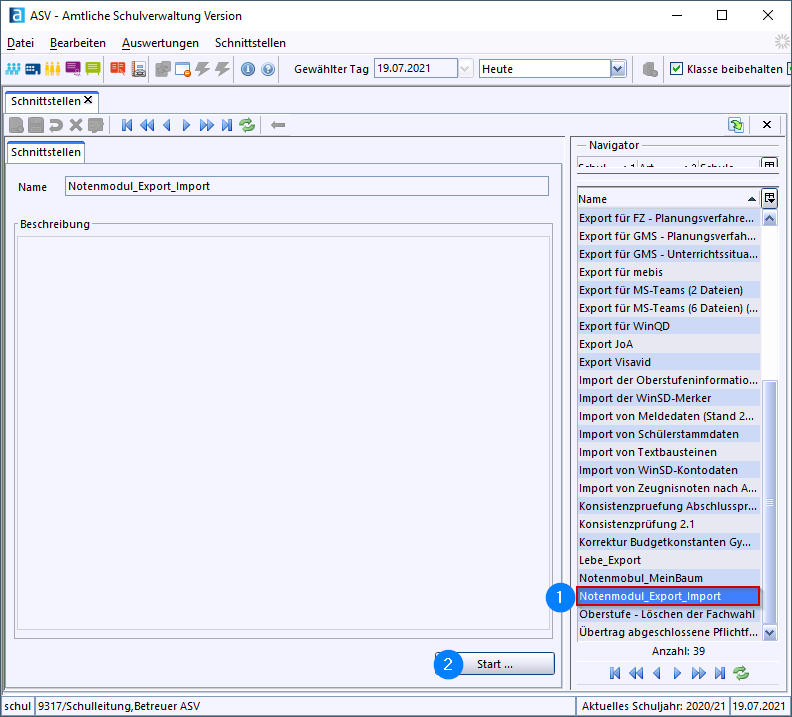
Task: Open the orange-red book icon
Action: point(118,69)
